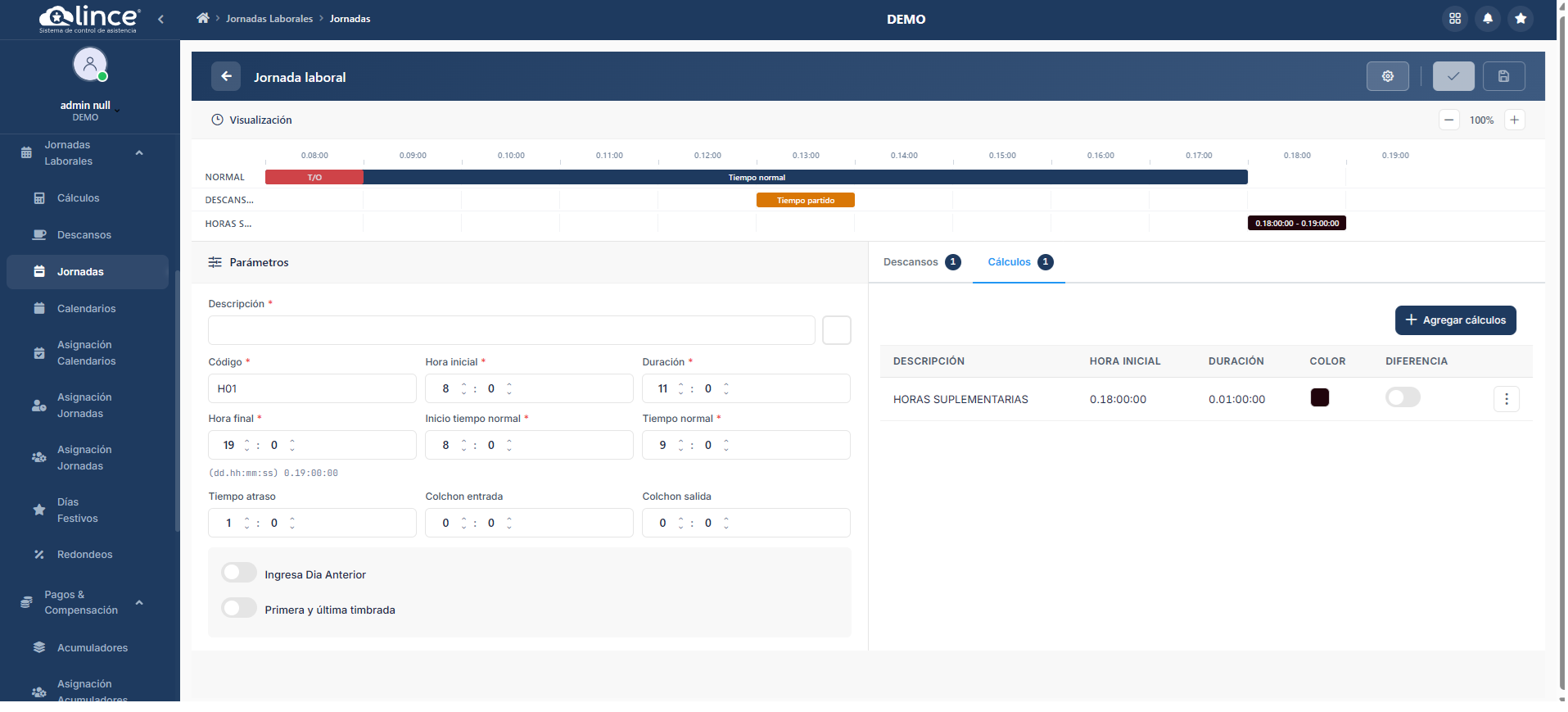
Task: Click the save disk icon
Action: tap(1503, 76)
